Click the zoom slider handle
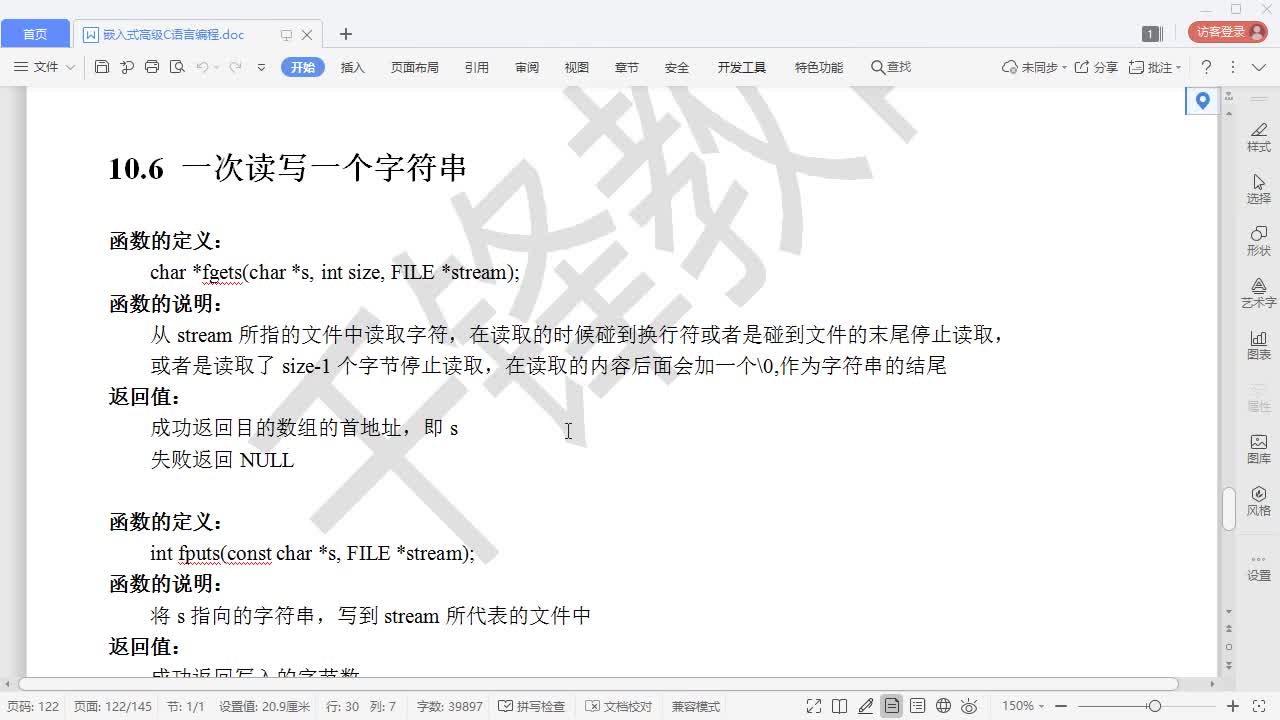The image size is (1280, 720). point(1154,706)
